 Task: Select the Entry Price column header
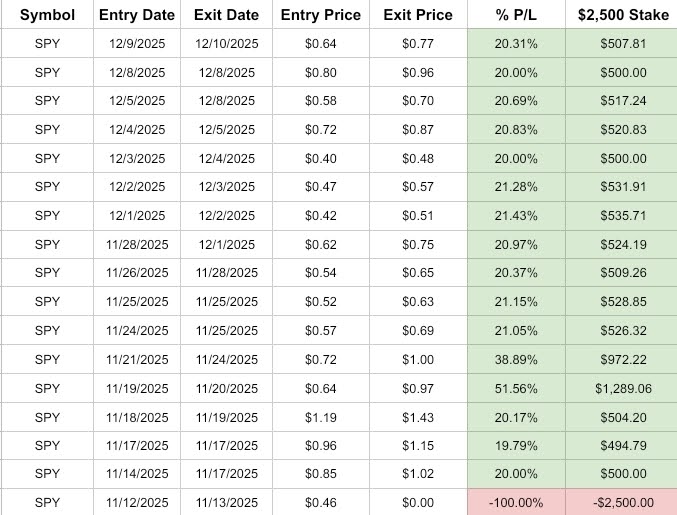coord(321,15)
